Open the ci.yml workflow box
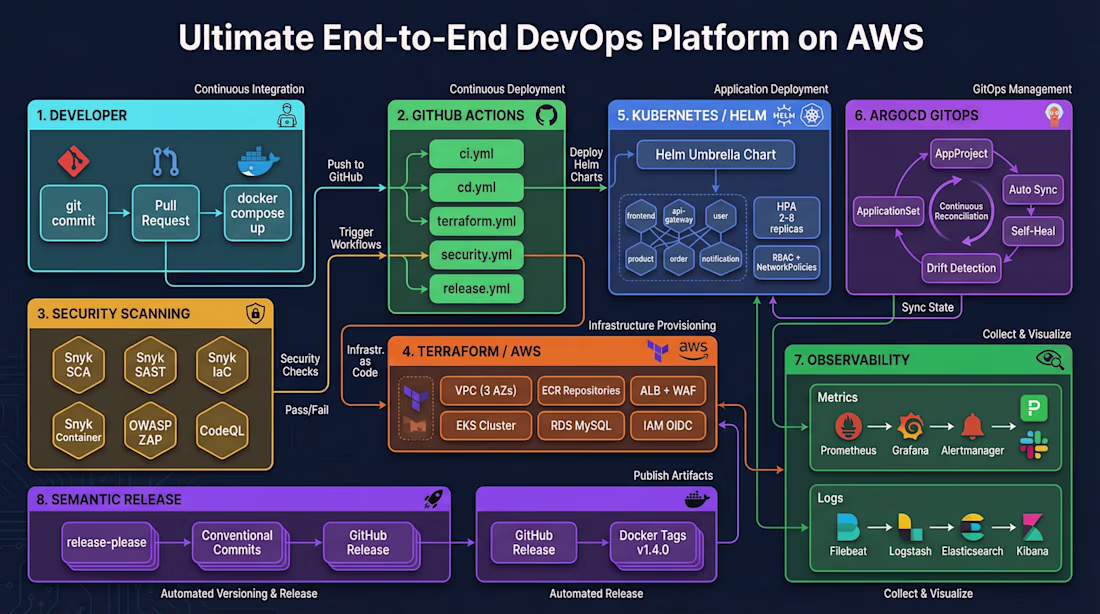The image size is (1100, 614). click(476, 154)
